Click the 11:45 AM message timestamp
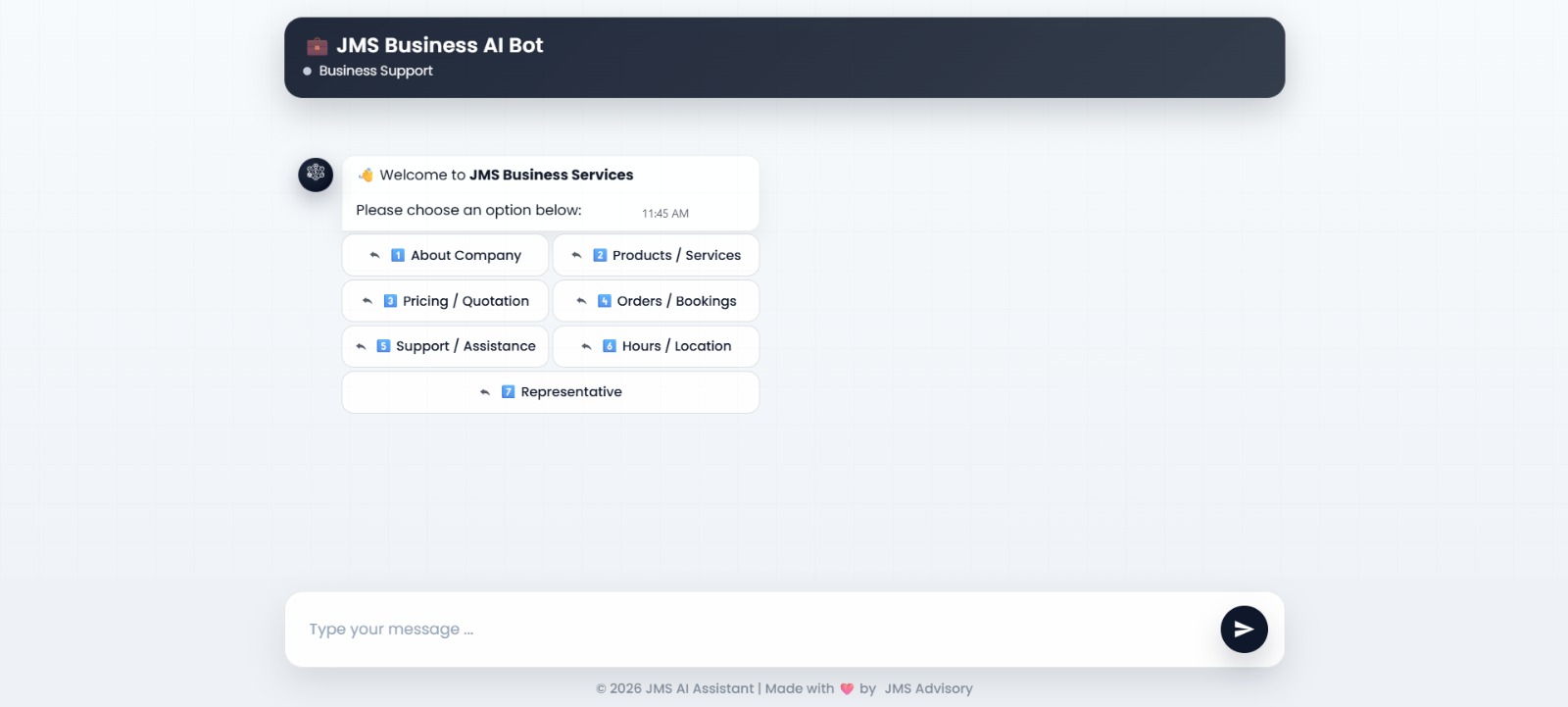Image resolution: width=1568 pixels, height=707 pixels. (x=665, y=214)
